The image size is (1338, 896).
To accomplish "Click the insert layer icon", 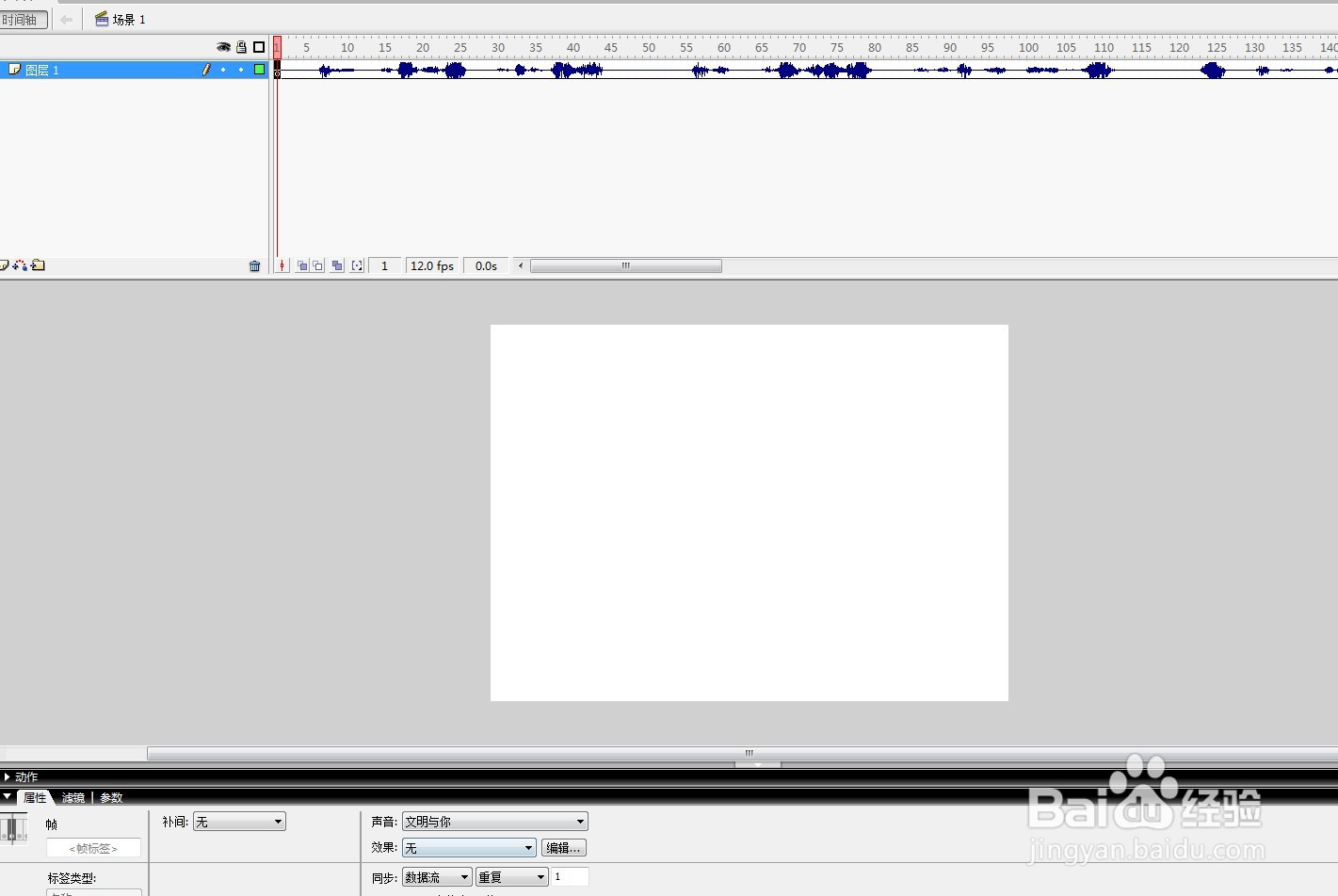I will pyautogui.click(x=4, y=265).
